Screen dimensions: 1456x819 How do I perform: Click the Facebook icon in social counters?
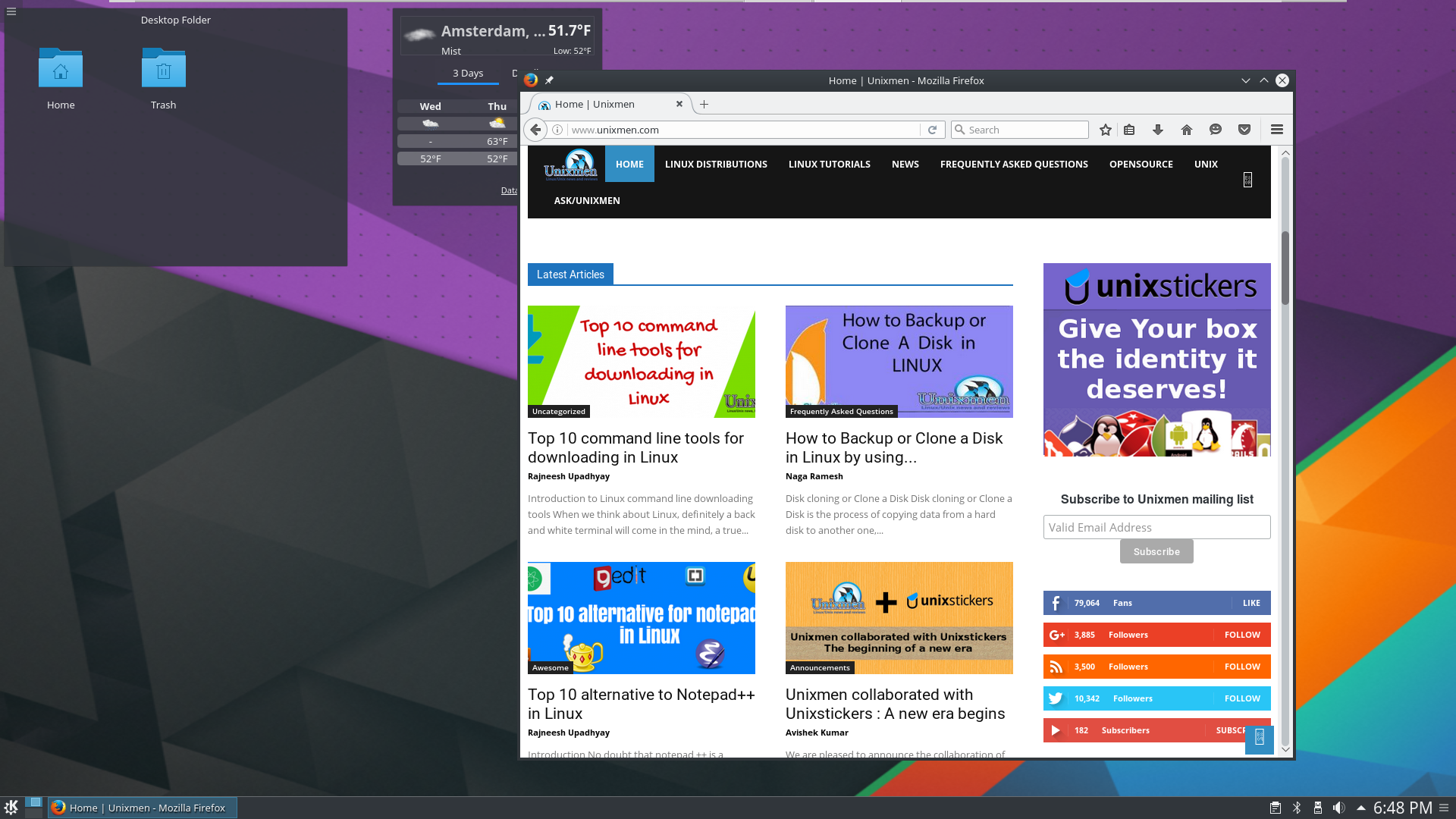point(1056,603)
